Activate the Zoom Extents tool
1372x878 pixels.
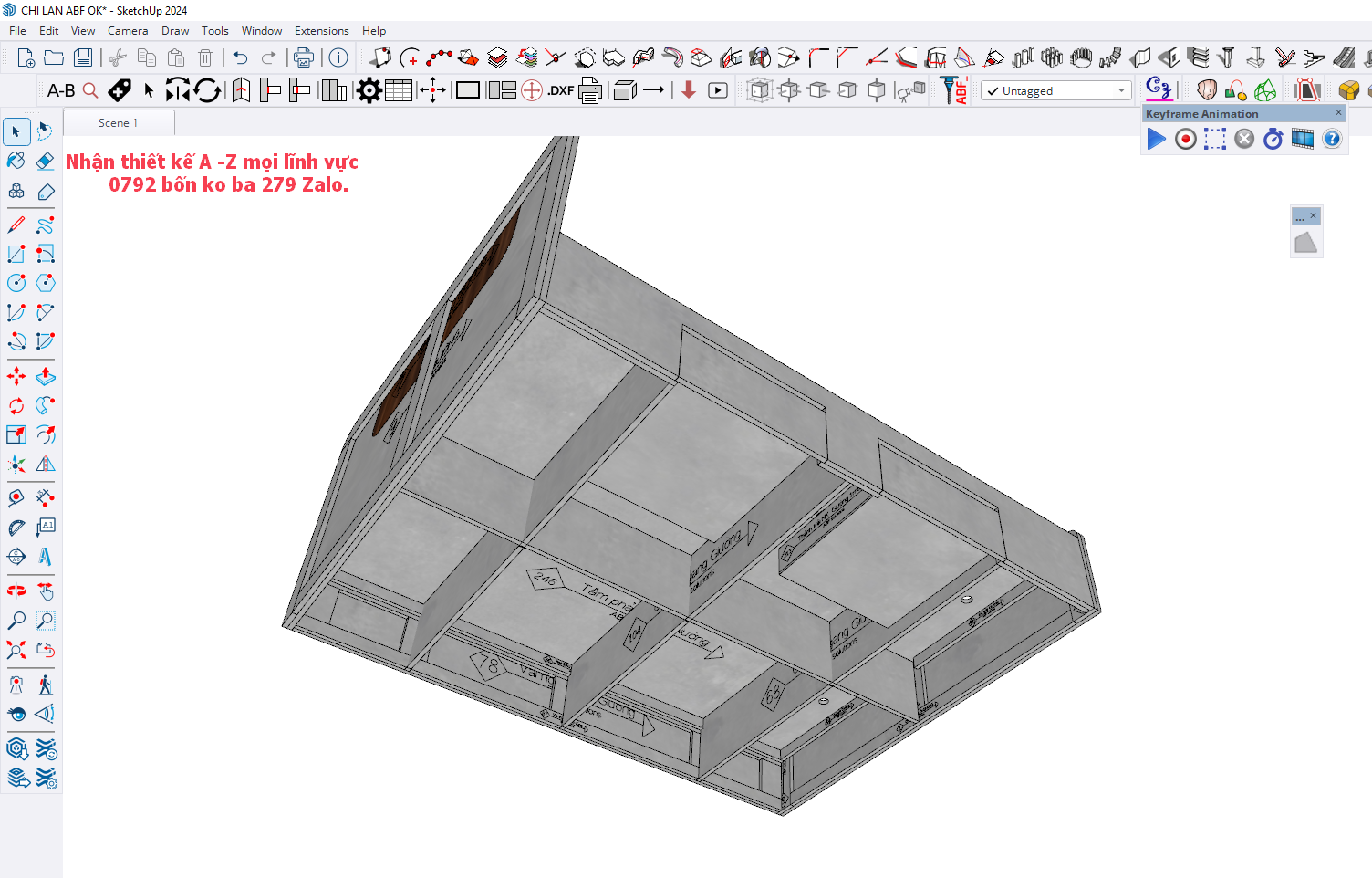tap(16, 650)
